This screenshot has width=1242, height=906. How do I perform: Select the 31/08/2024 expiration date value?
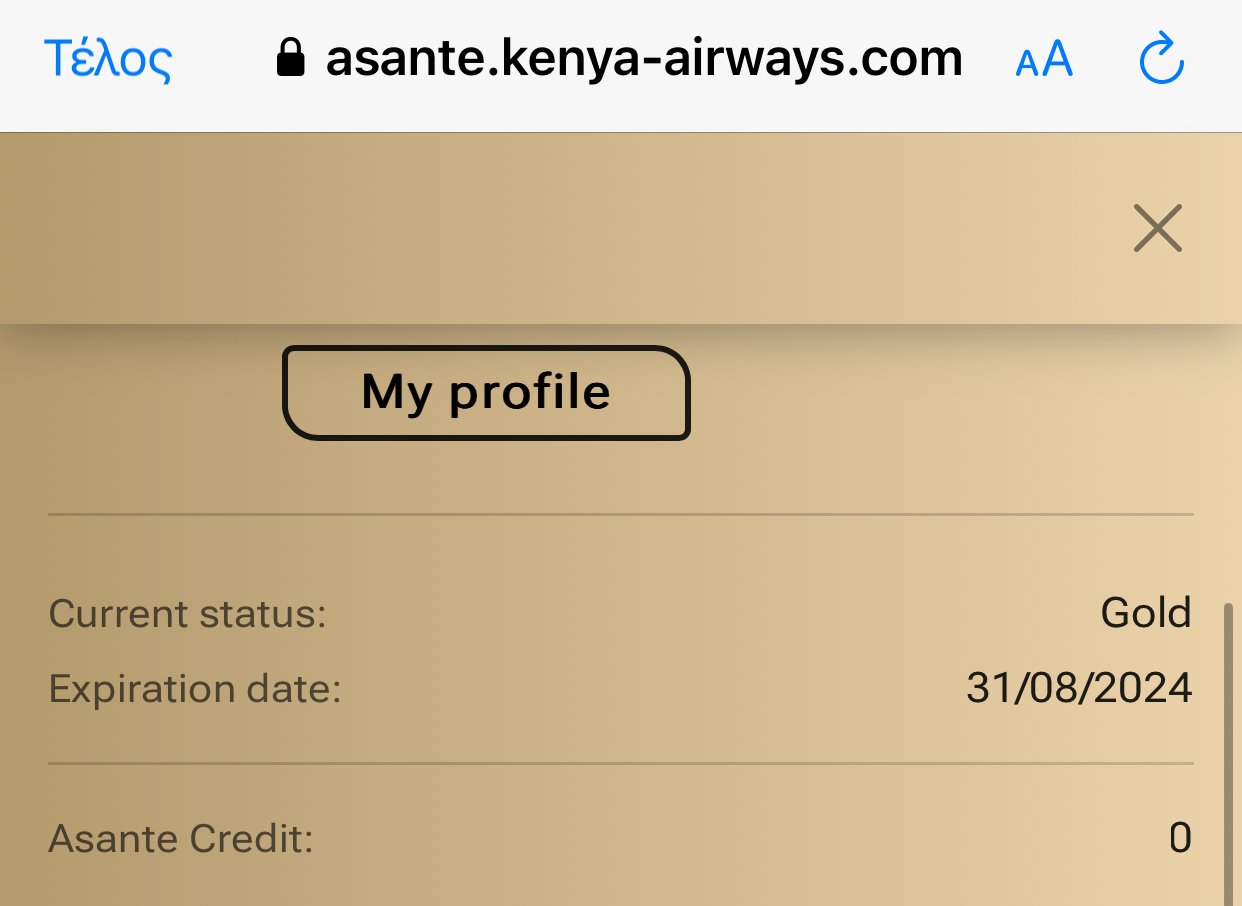(1079, 688)
